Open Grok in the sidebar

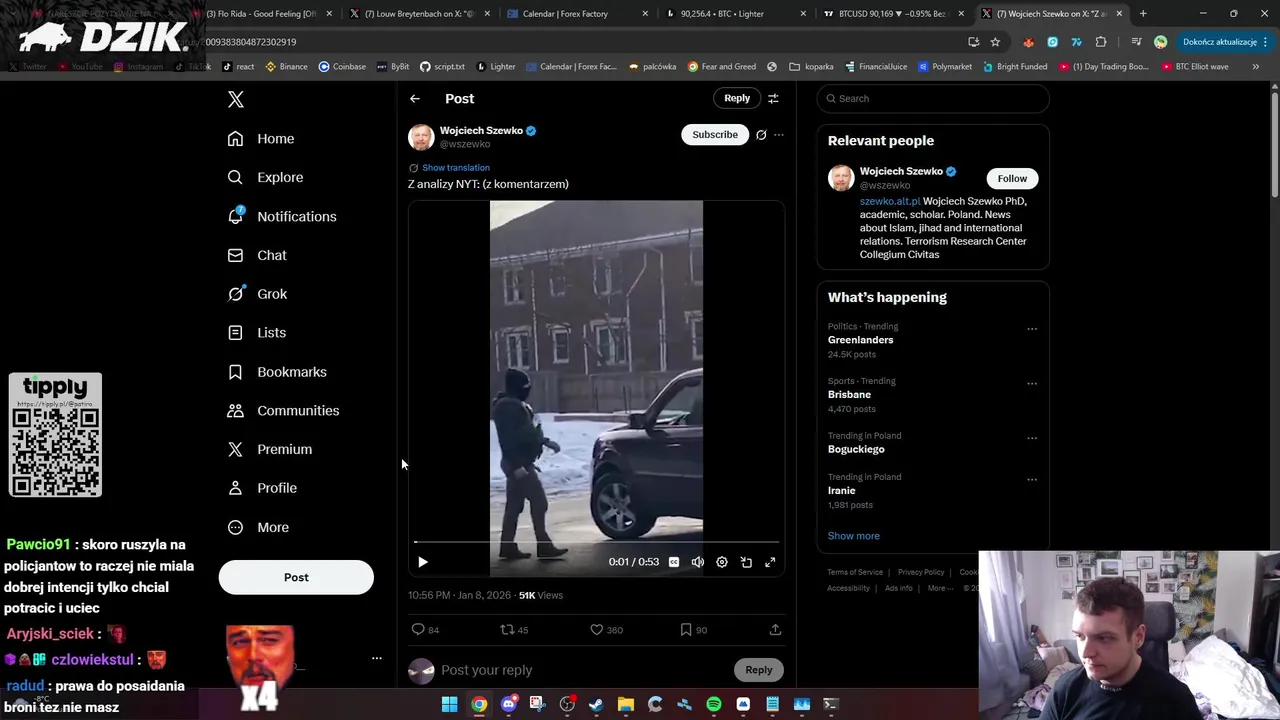257,294
